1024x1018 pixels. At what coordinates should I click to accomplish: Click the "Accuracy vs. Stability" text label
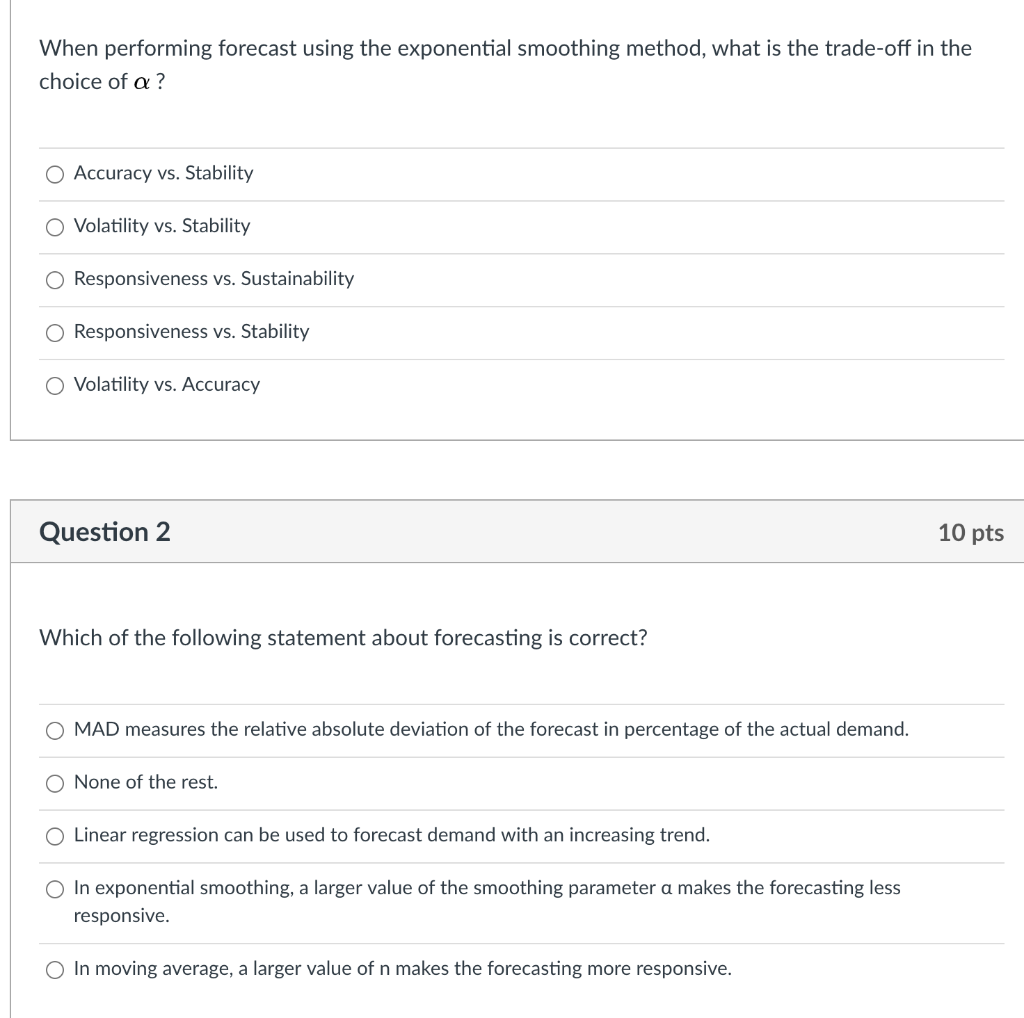[x=163, y=173]
